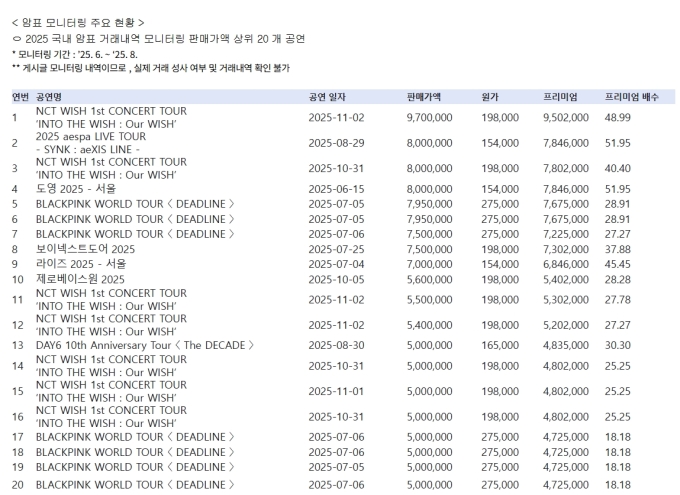Click the multiplier 48.99
This screenshot has height=495, width=680.
(x=618, y=118)
